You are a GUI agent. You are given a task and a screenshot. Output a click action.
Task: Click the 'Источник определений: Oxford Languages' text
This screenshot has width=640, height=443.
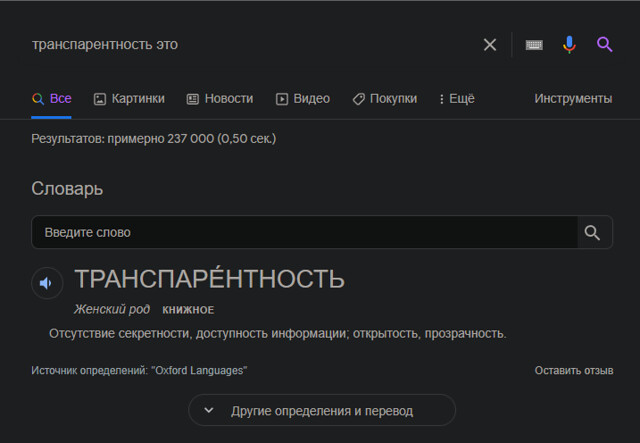coord(139,370)
